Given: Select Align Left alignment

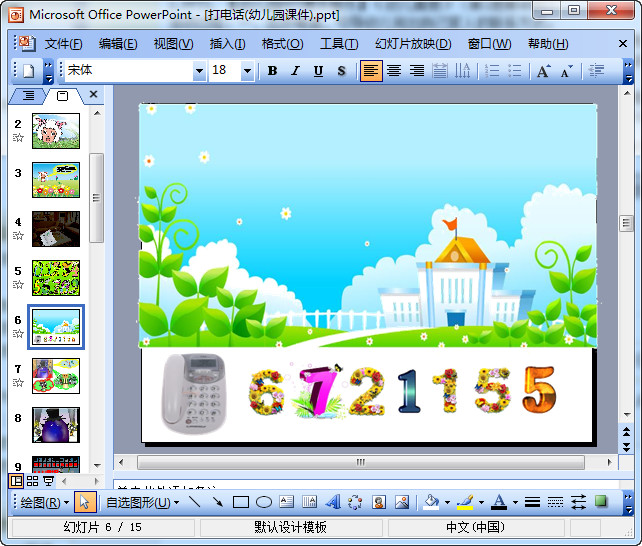Looking at the screenshot, I should pyautogui.click(x=371, y=71).
